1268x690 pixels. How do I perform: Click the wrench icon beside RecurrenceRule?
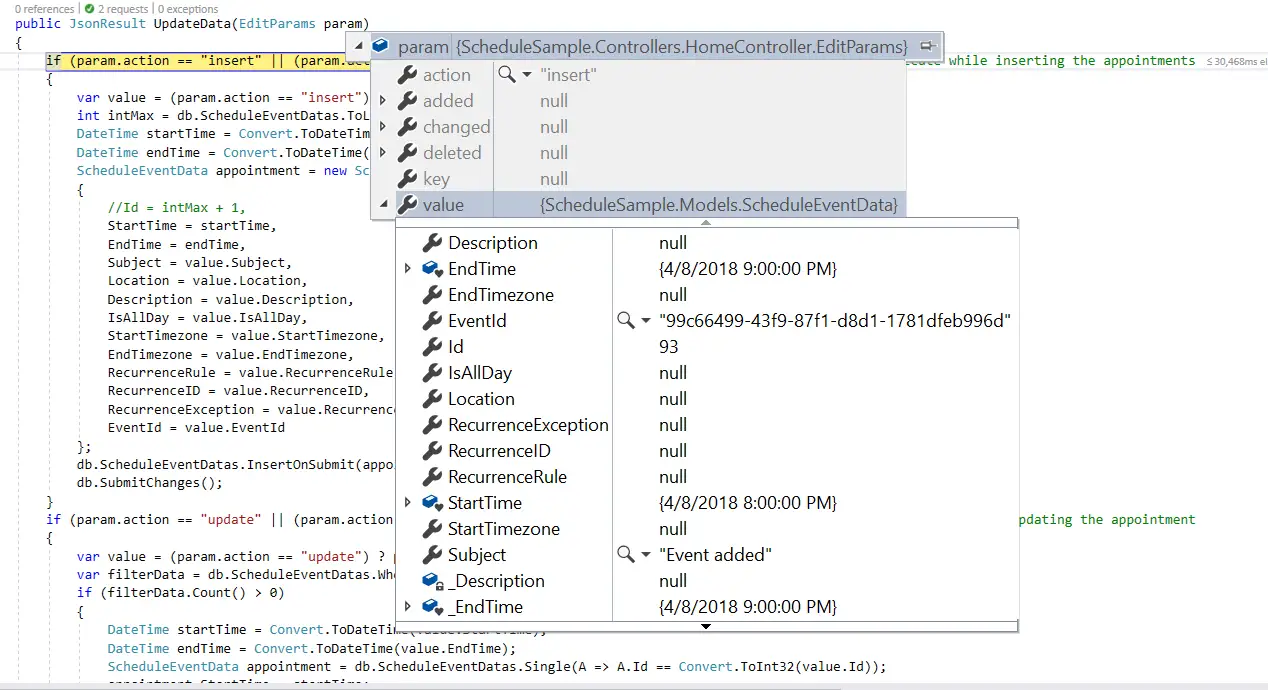[x=432, y=477]
